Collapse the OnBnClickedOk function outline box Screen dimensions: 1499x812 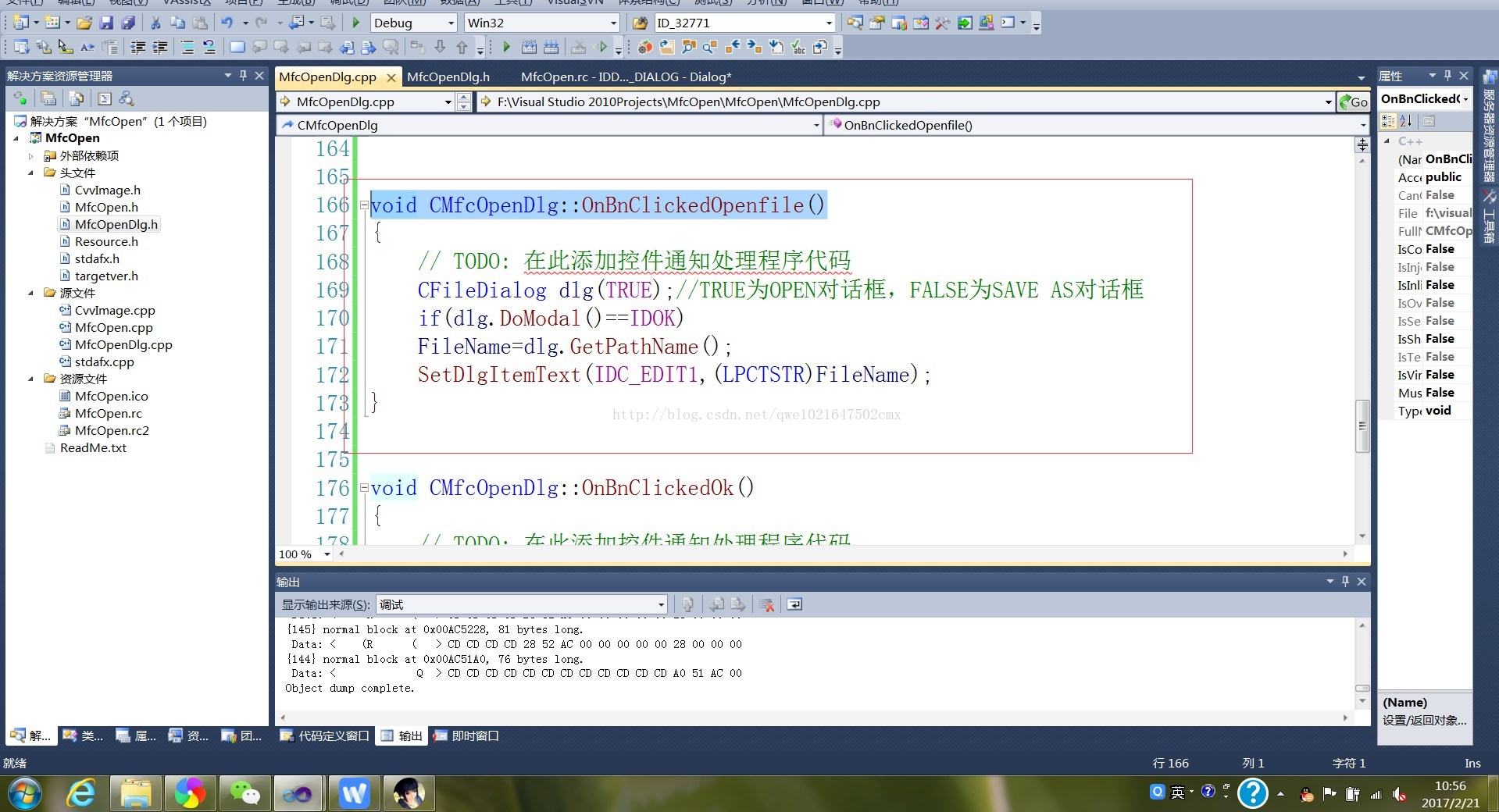point(364,488)
